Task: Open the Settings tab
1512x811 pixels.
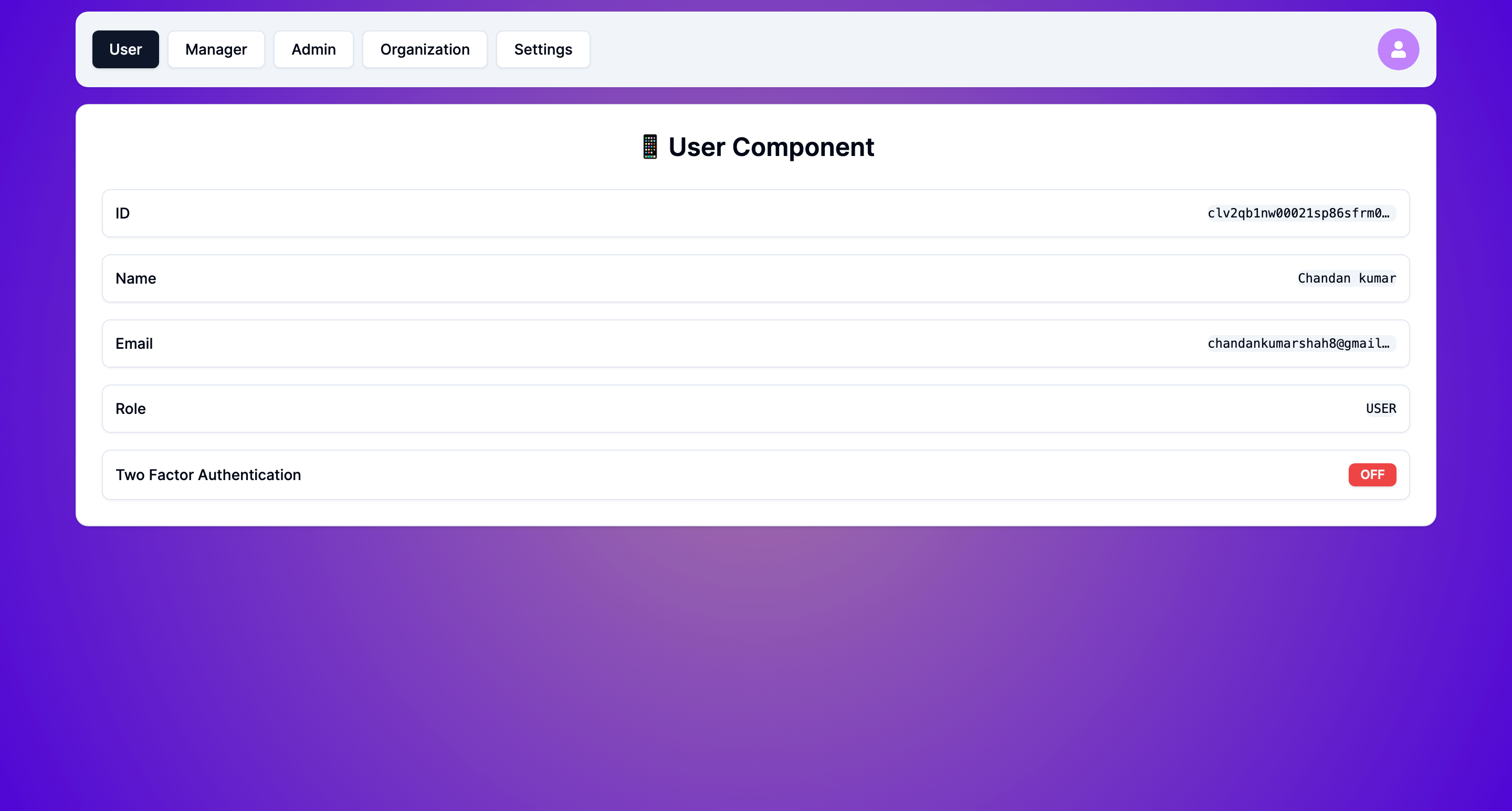Action: (542, 49)
